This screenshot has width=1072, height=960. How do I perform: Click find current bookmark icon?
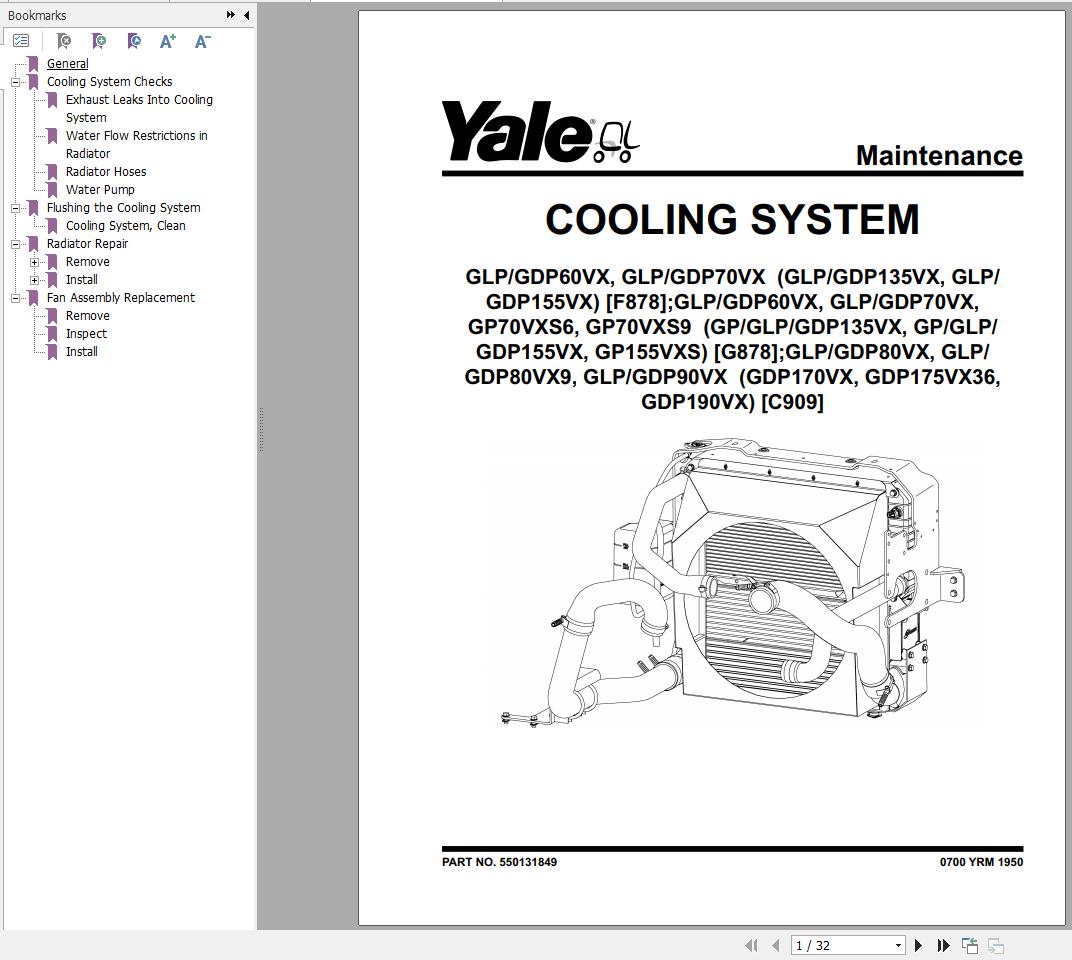point(134,41)
